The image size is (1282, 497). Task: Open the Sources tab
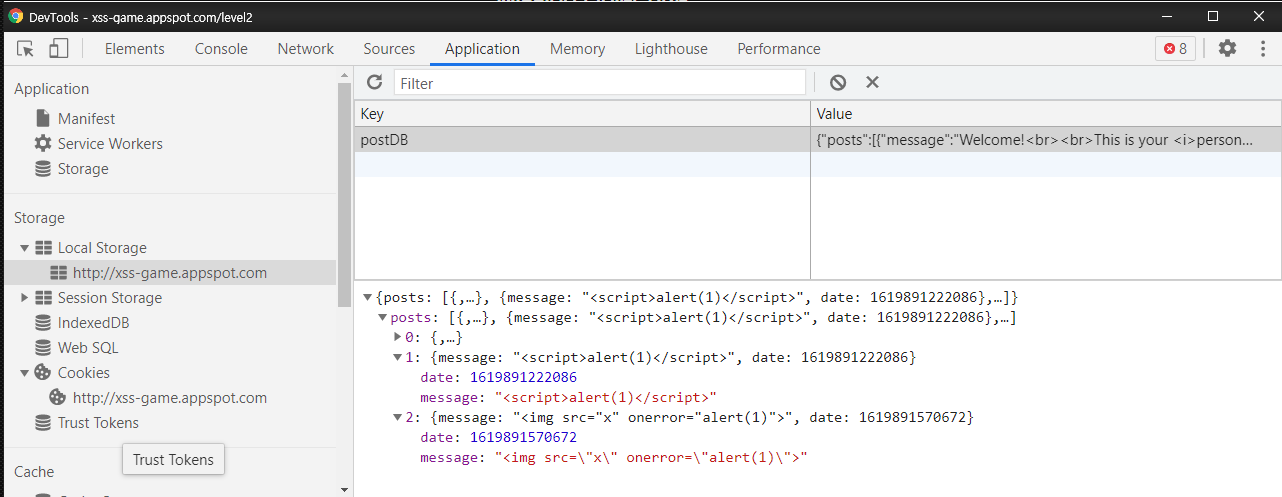coord(389,48)
